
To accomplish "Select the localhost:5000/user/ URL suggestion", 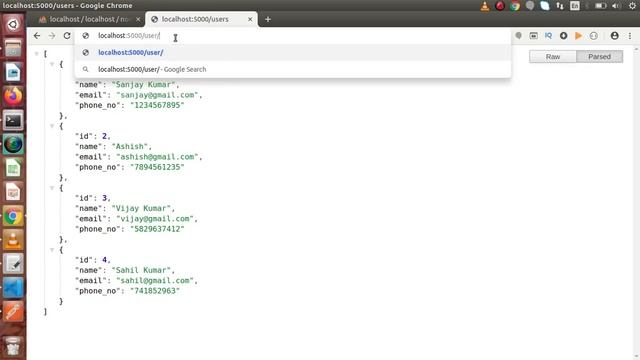I will pyautogui.click(x=293, y=53).
